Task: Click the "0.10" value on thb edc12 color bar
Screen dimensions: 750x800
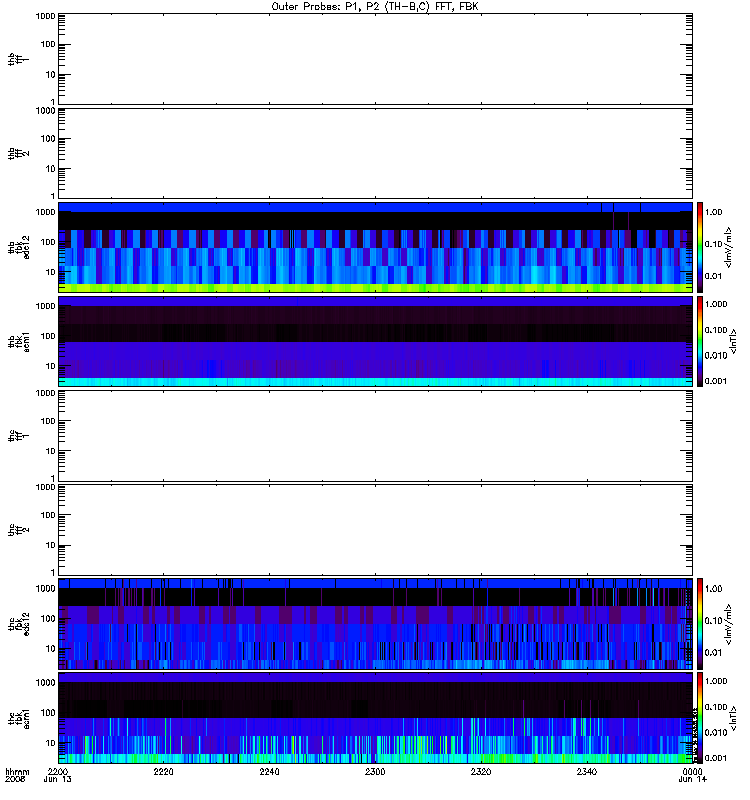Action: coord(713,244)
